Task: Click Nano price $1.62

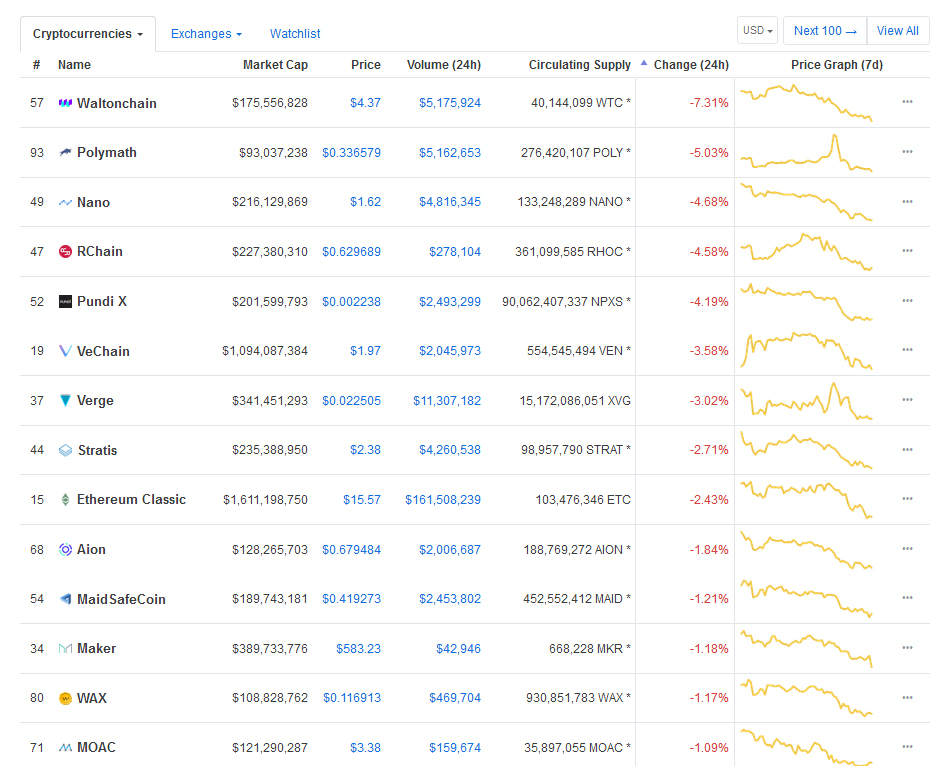Action: [x=366, y=202]
